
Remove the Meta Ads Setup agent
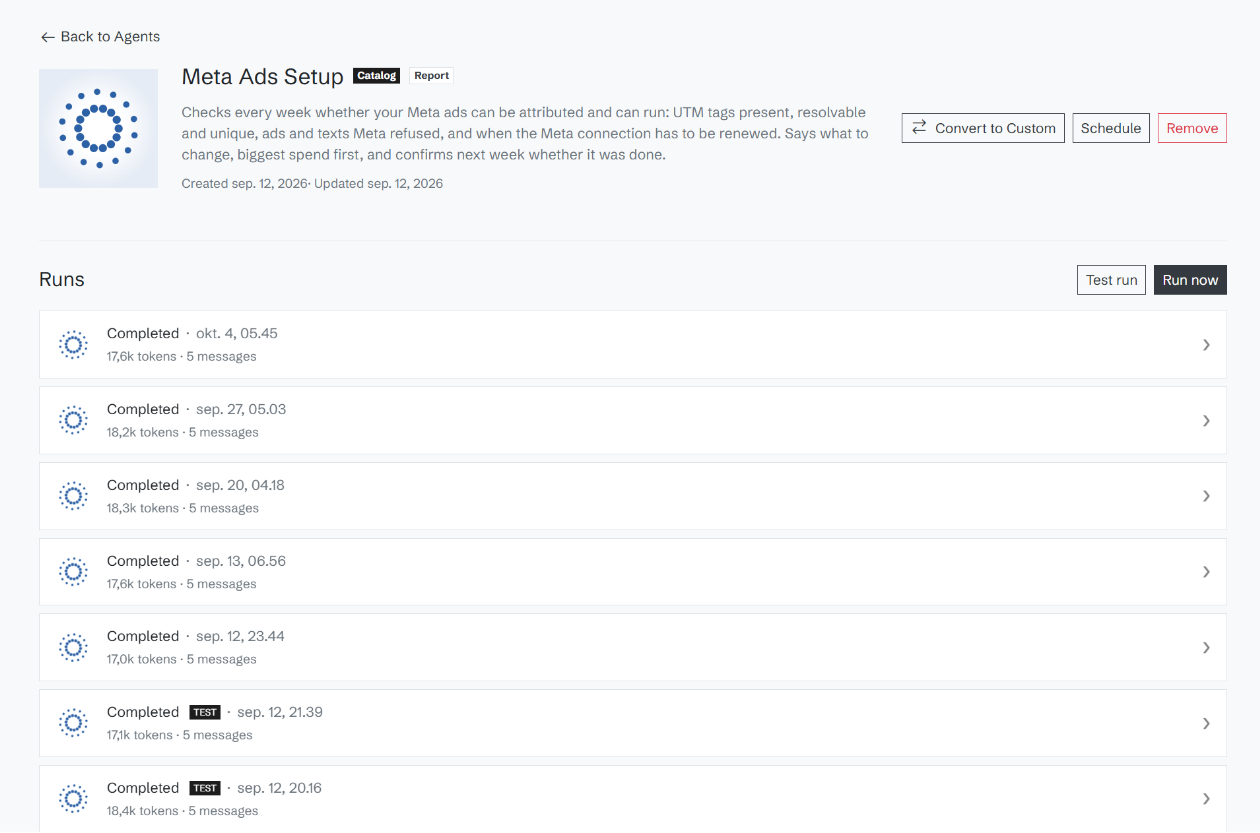click(x=1192, y=128)
